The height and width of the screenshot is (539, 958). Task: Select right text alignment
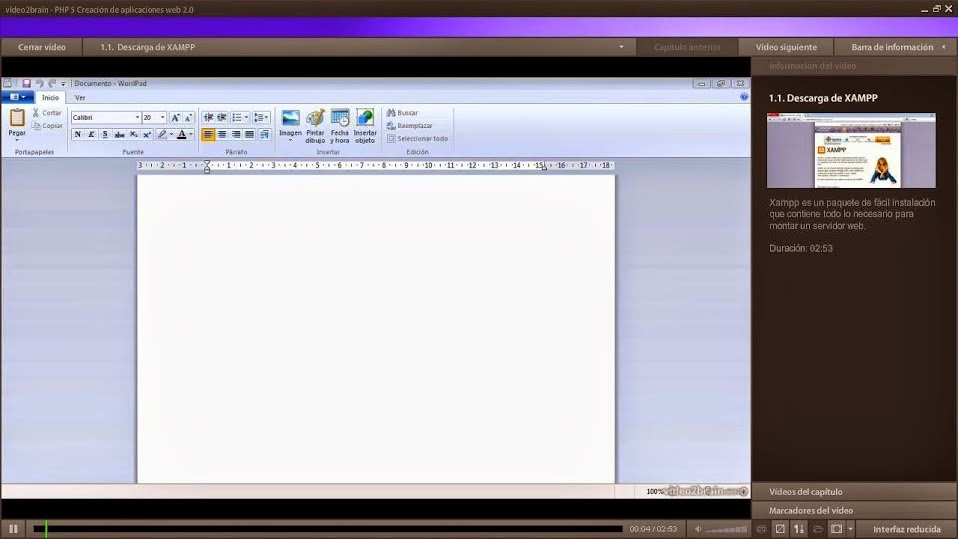tap(236, 134)
